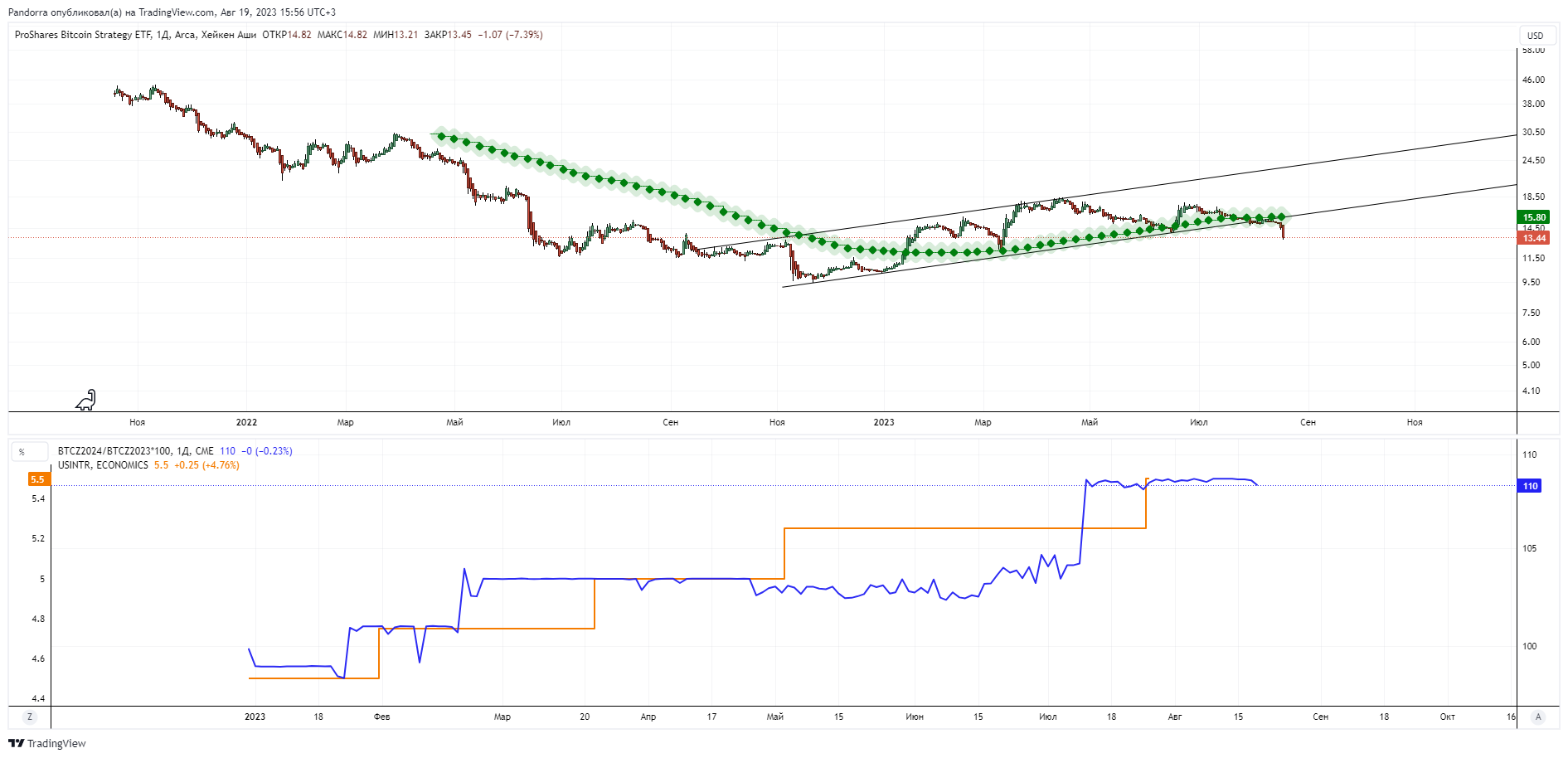This screenshot has height=758, width=1568.
Task: Click the 7.50 price axis label
Action: (1531, 313)
